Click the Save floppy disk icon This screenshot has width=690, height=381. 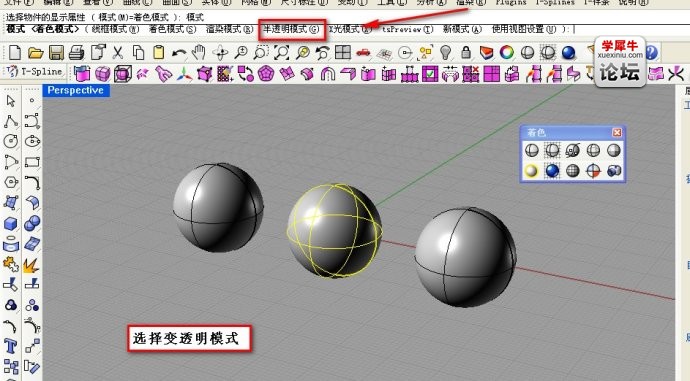pyautogui.click(x=56, y=53)
